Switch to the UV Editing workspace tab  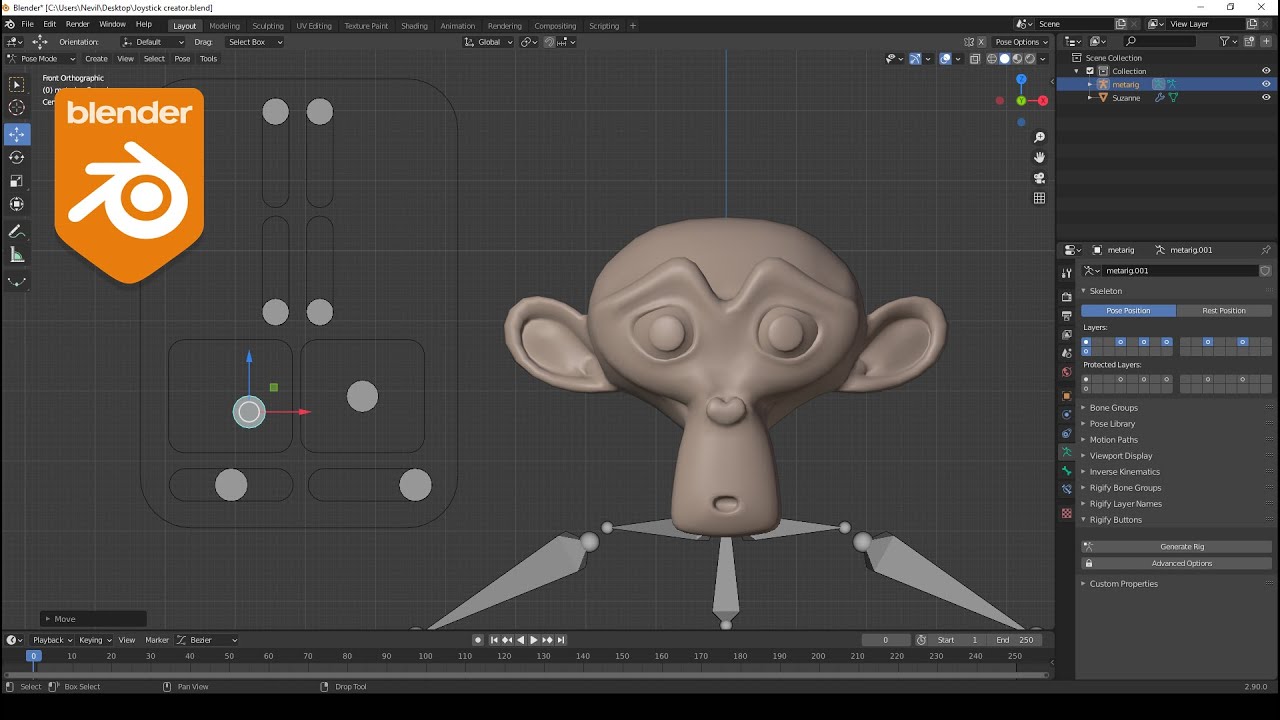click(x=313, y=26)
